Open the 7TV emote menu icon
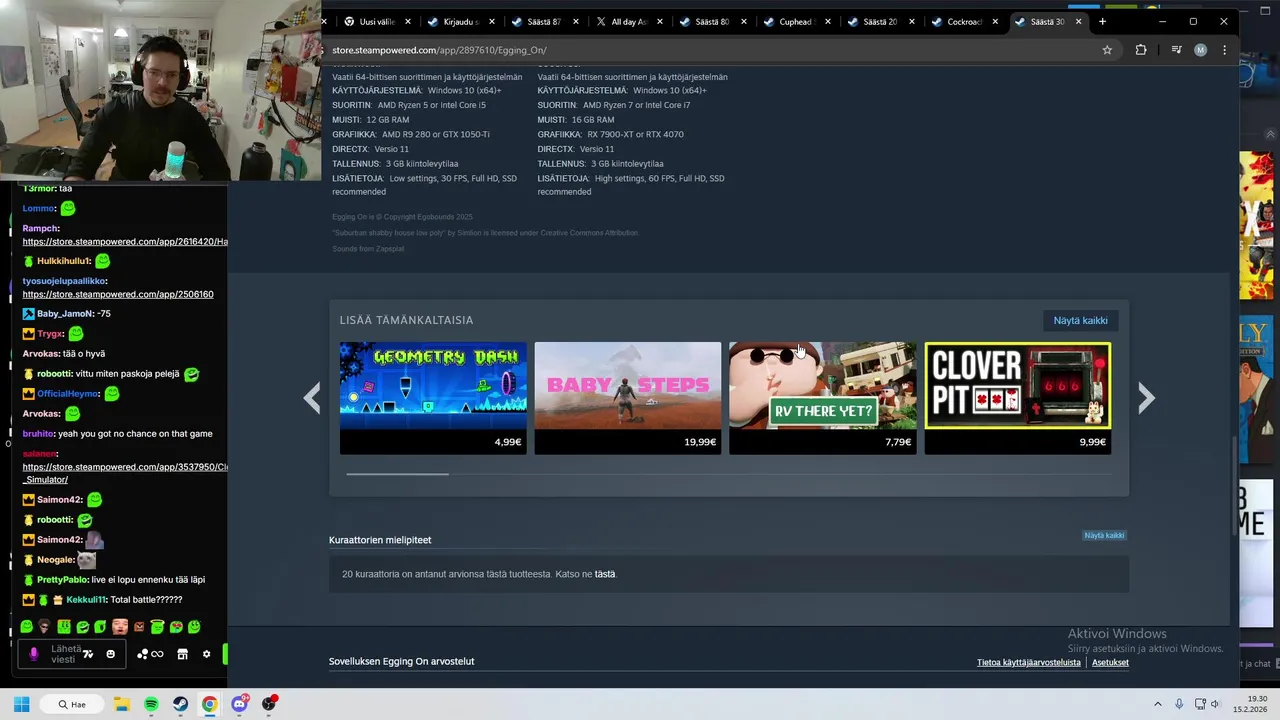Viewport: 1280px width, 720px height. click(88, 654)
